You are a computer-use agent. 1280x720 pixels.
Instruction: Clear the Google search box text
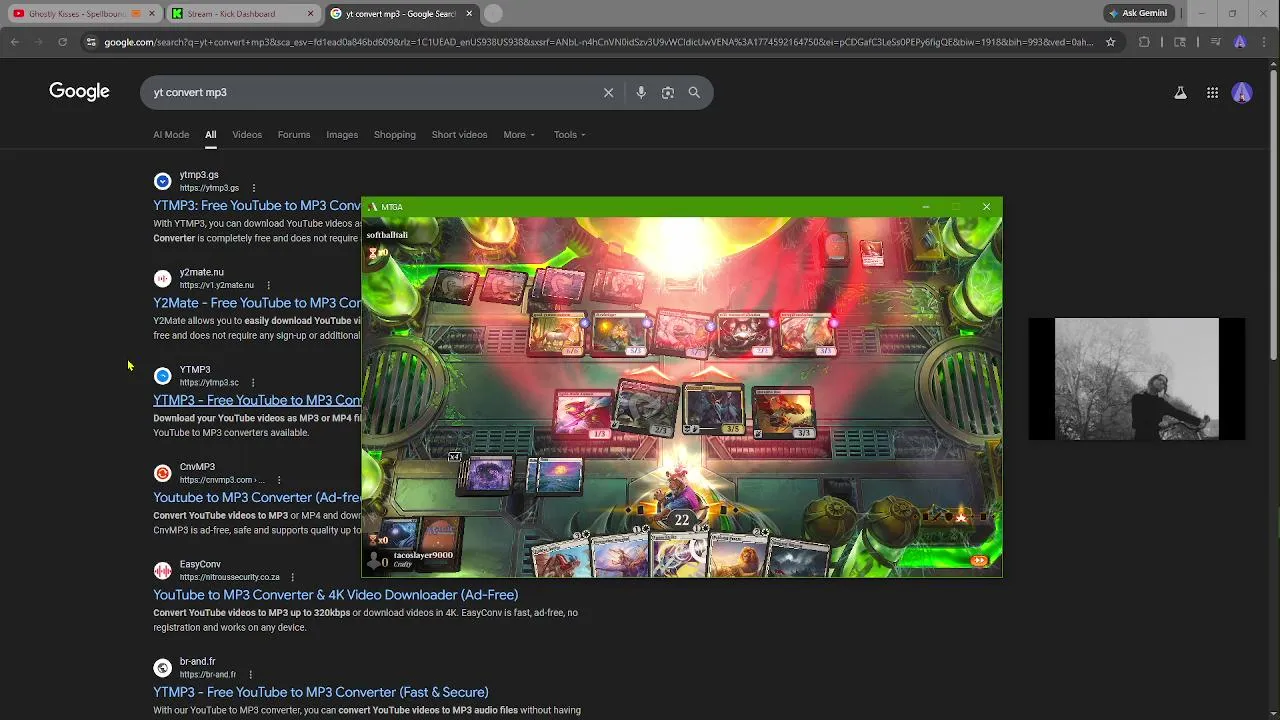(608, 92)
